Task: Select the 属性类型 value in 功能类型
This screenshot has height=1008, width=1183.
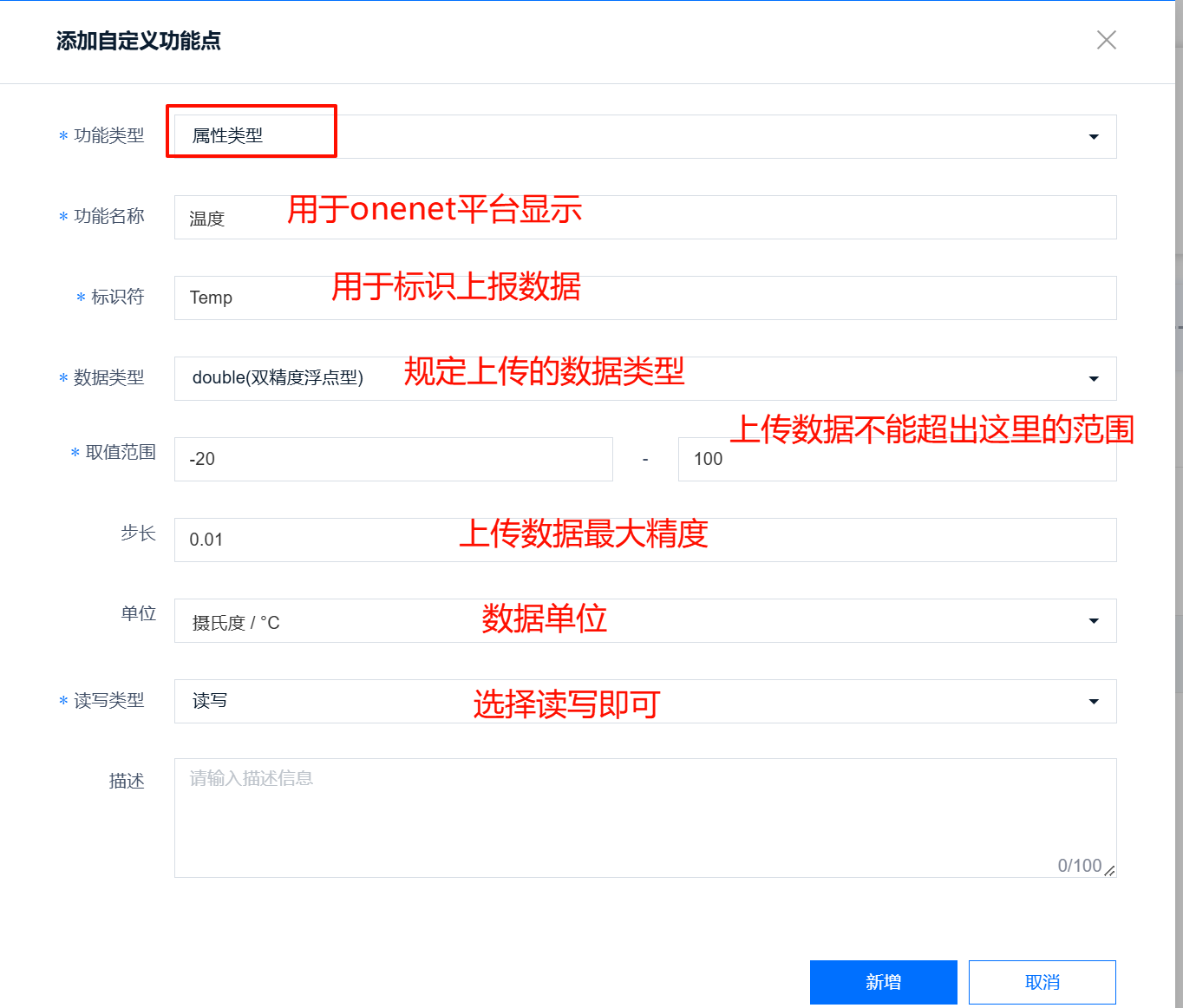Action: [227, 136]
